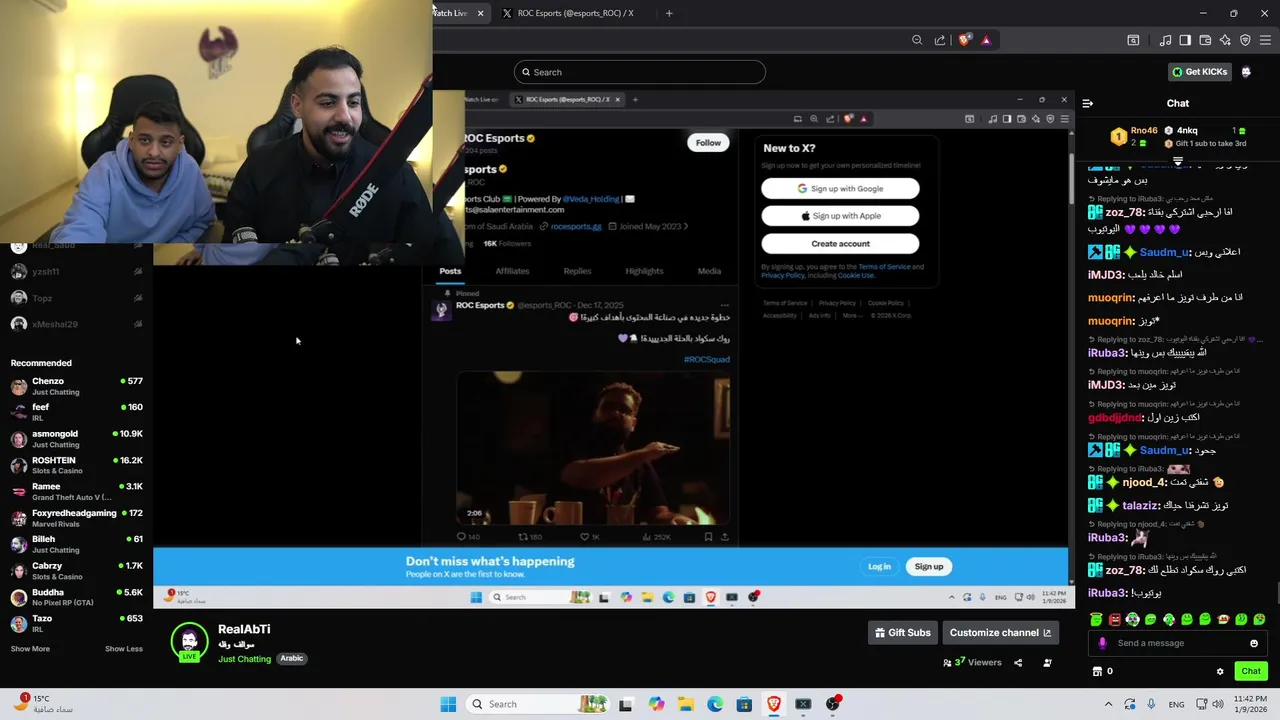
Task: Focus the Kick search field
Action: pyautogui.click(x=640, y=72)
